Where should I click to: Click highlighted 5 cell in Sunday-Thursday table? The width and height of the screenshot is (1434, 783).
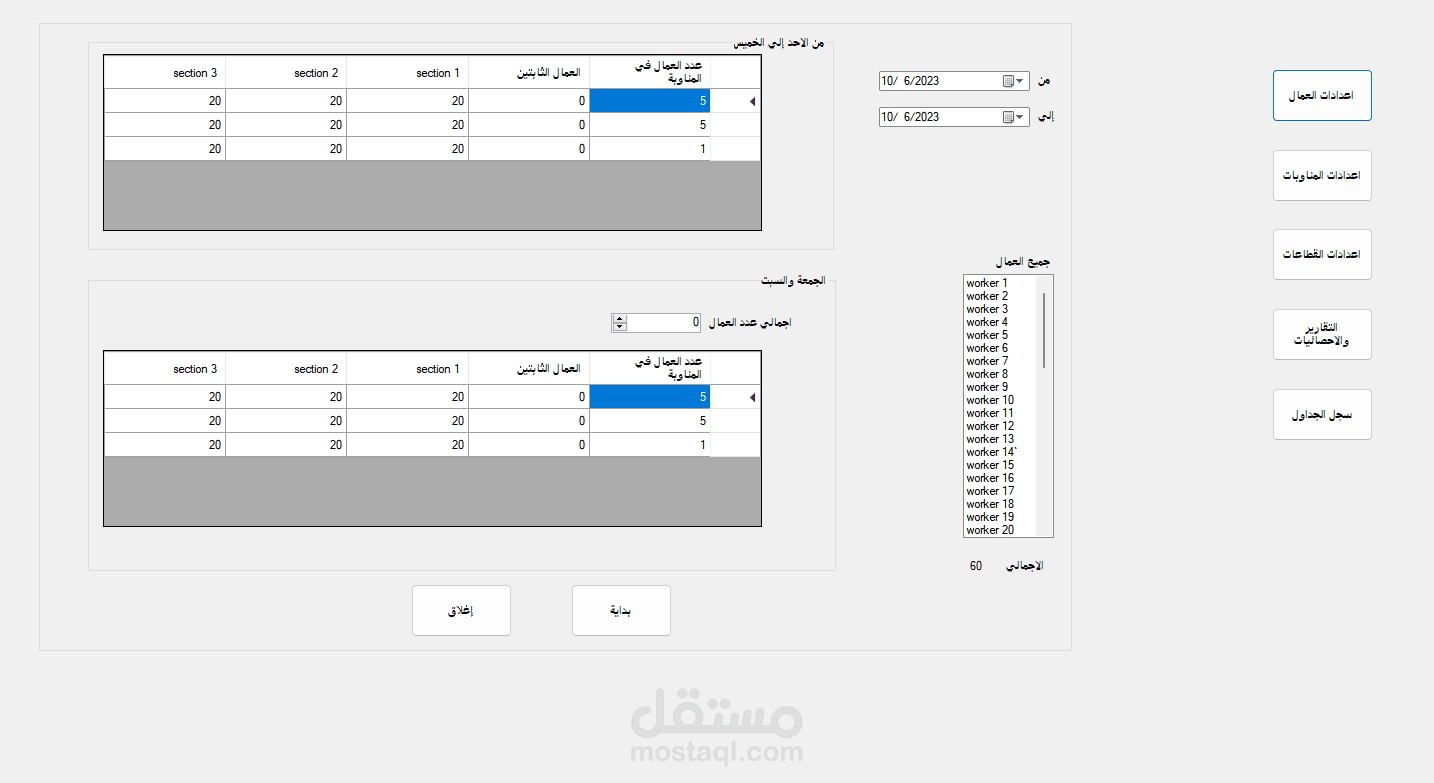tap(650, 101)
